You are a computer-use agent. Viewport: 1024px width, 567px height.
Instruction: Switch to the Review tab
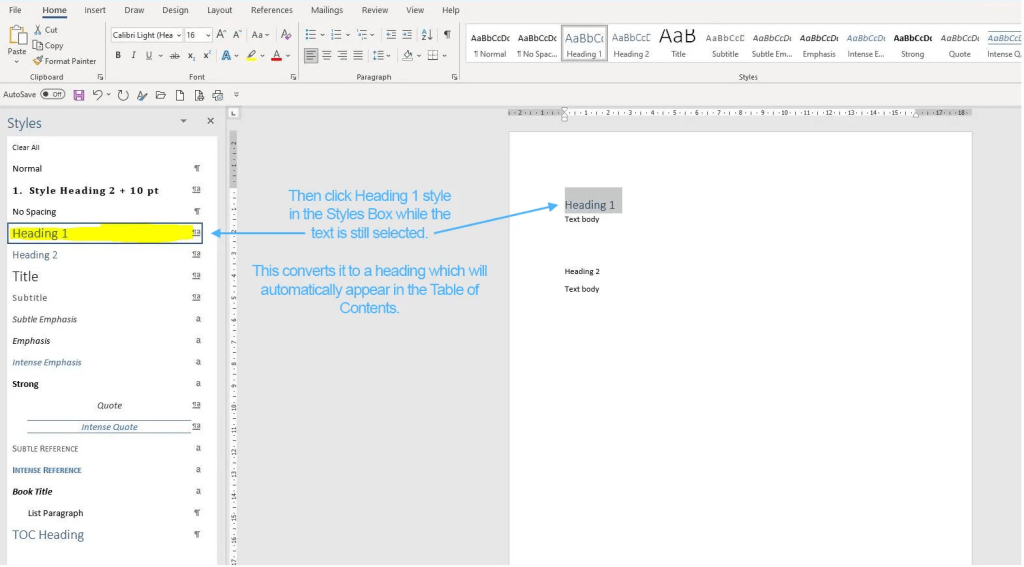coord(375,10)
